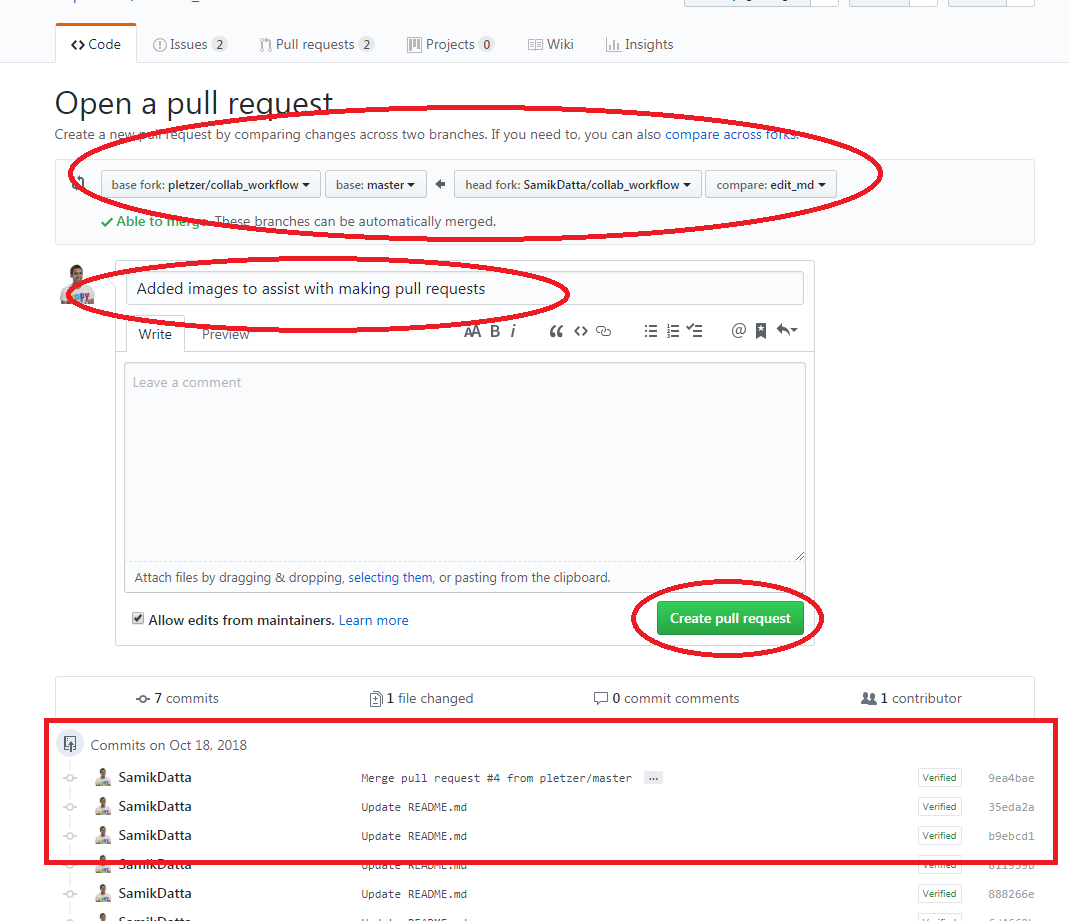
Task: Click Create pull request button
Action: tap(730, 618)
